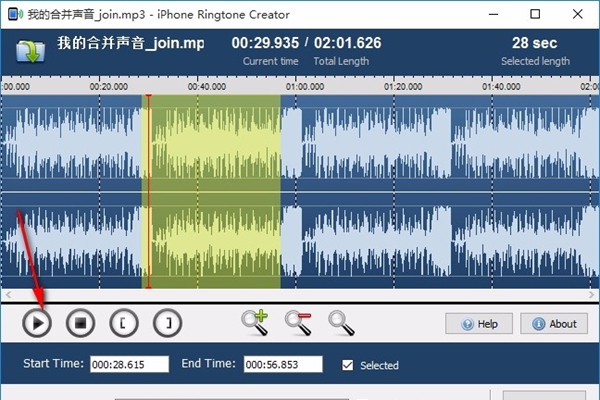Click the total length 02:01.626 display
The height and width of the screenshot is (400, 600).
[x=347, y=43]
